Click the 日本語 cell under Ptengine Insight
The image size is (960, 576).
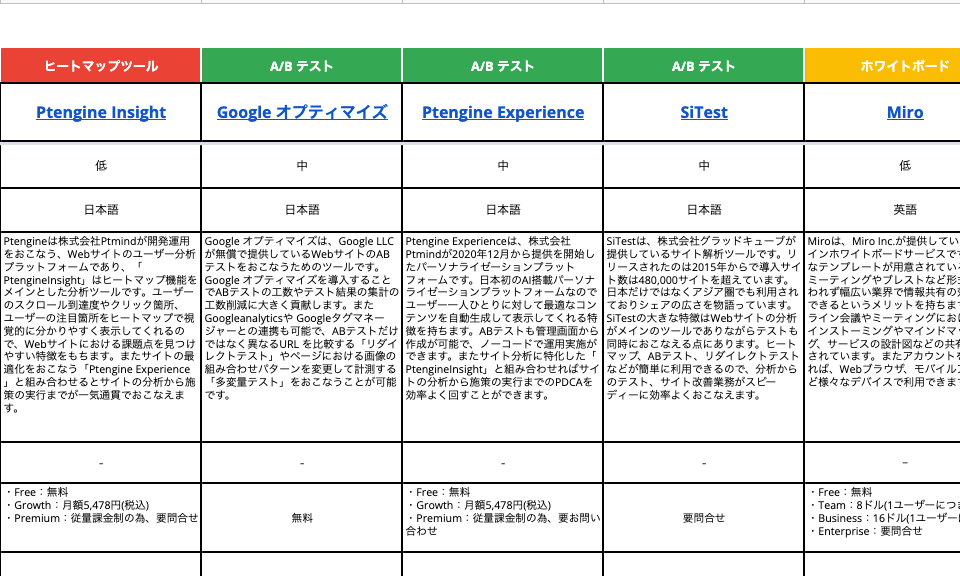click(101, 210)
